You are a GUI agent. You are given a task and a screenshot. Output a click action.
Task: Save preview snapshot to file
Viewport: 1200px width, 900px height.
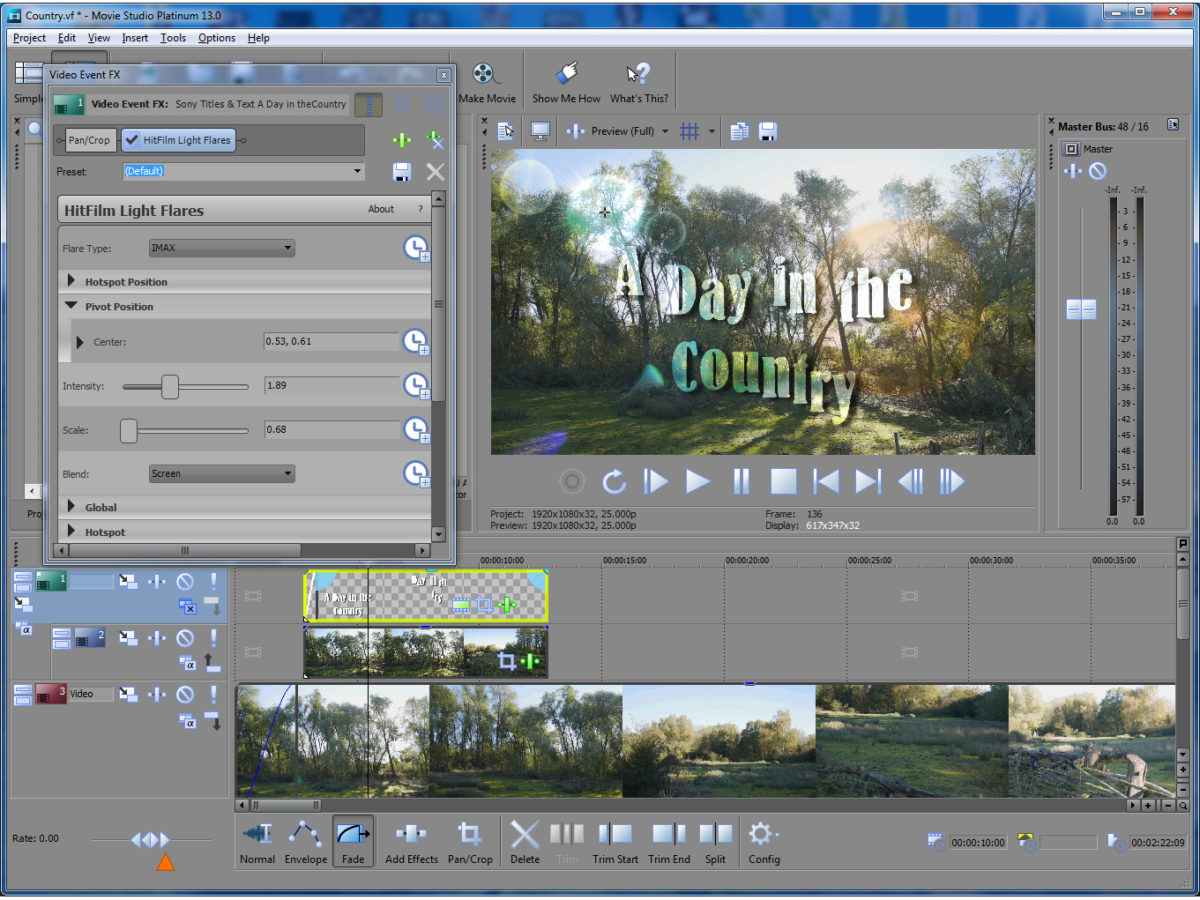(765, 131)
